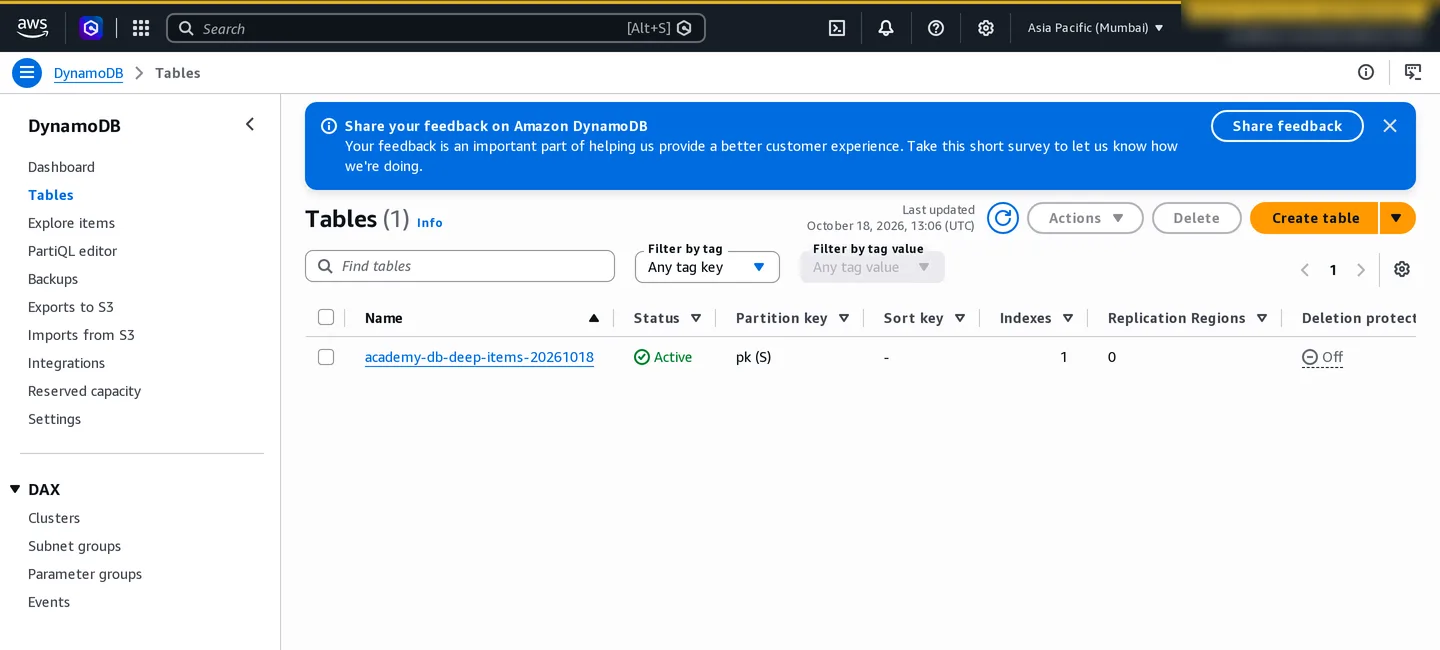The image size is (1440, 650).
Task: Open the info panel icon in breadcrumb bar
Action: pyautogui.click(x=1366, y=72)
